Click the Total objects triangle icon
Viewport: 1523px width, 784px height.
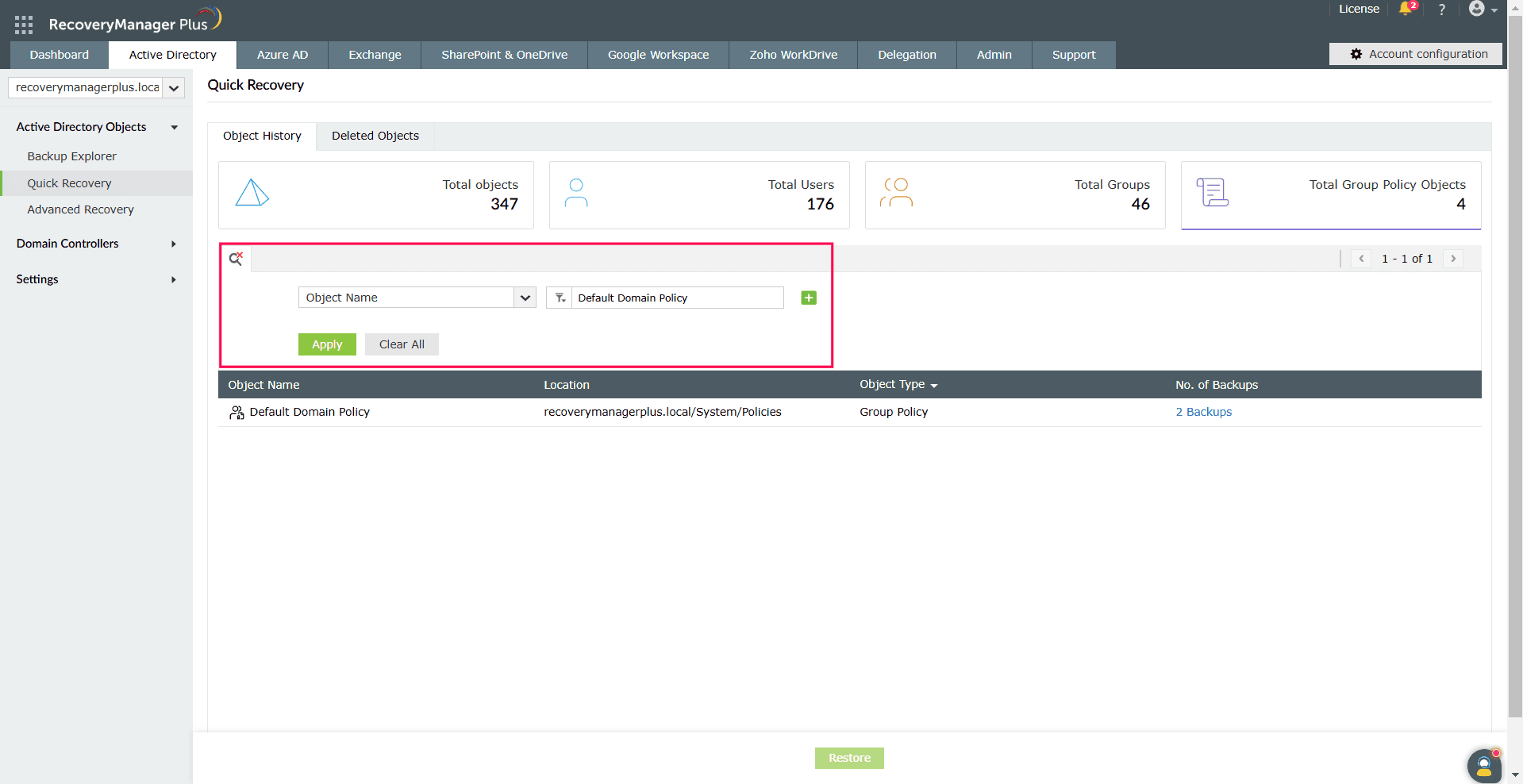tap(252, 193)
